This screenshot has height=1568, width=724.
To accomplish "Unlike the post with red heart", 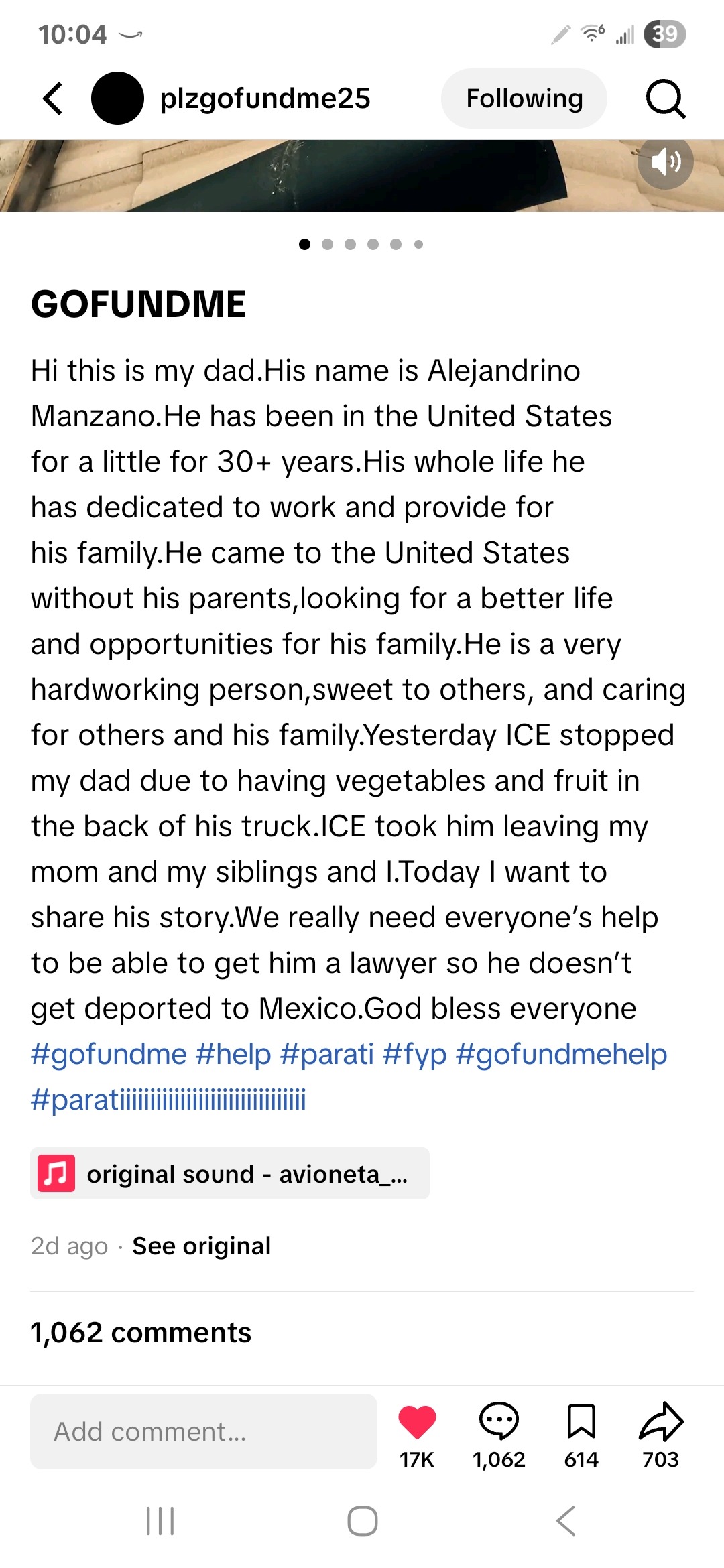I will click(x=417, y=1421).
